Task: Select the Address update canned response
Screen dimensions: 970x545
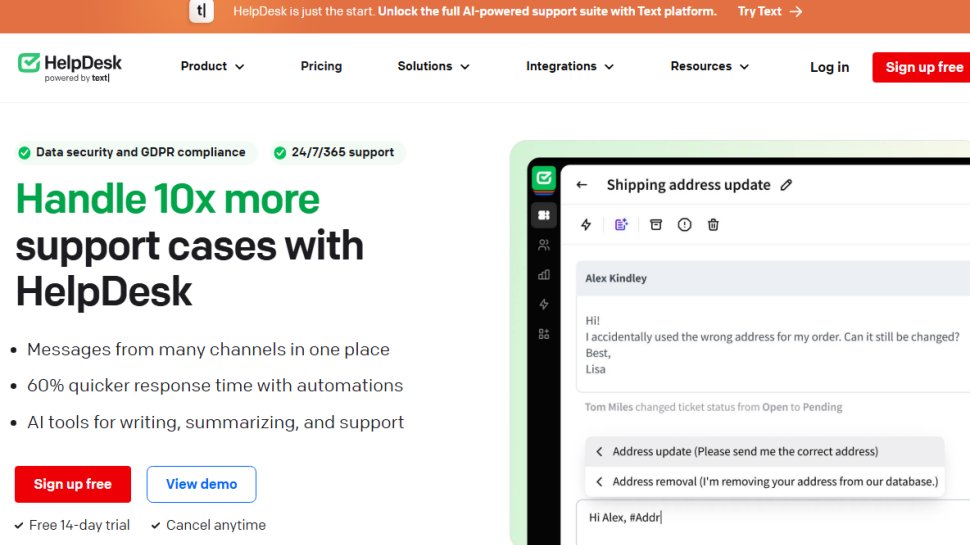Action: pos(765,452)
